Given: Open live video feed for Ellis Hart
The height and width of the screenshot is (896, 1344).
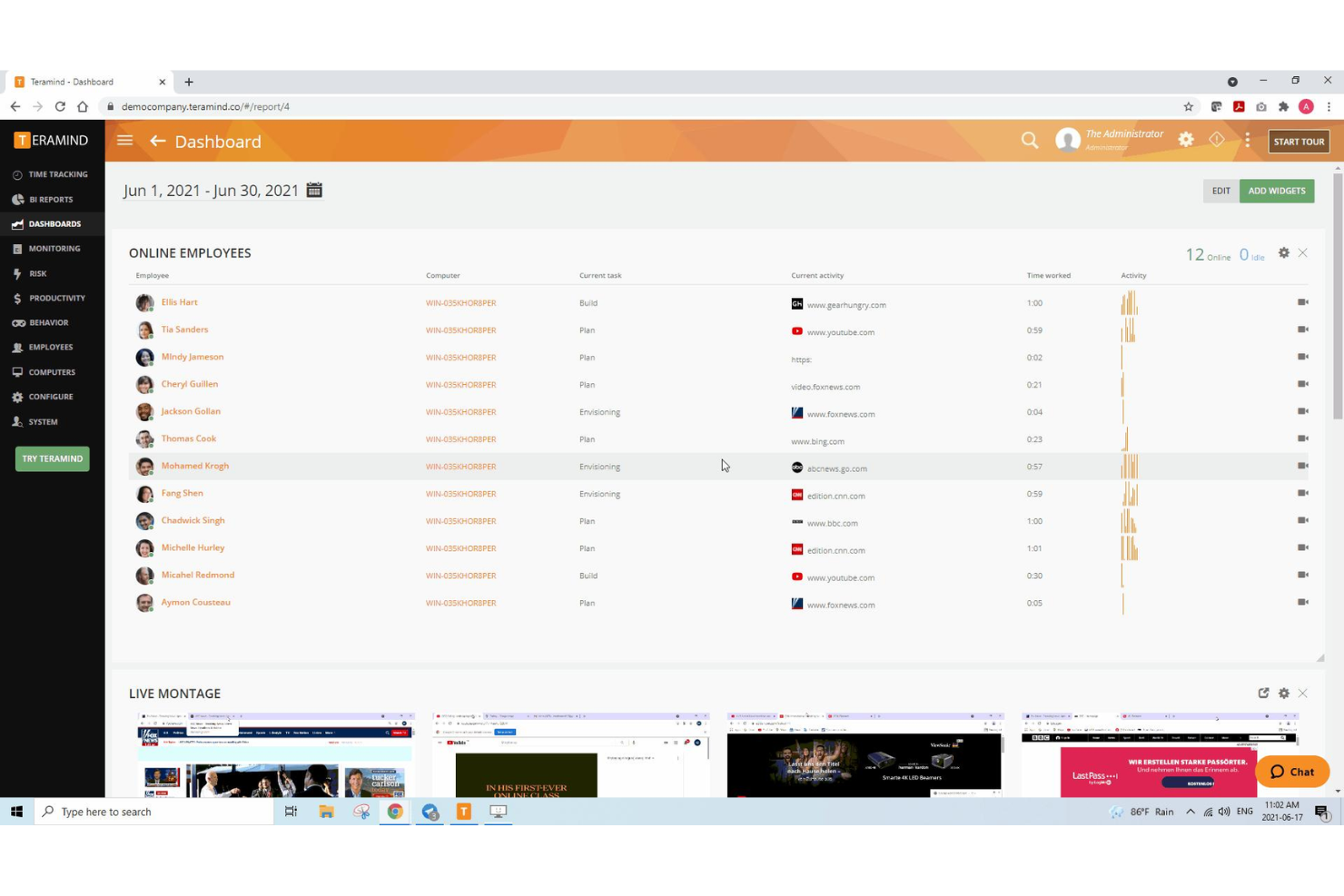Looking at the screenshot, I should (1302, 302).
